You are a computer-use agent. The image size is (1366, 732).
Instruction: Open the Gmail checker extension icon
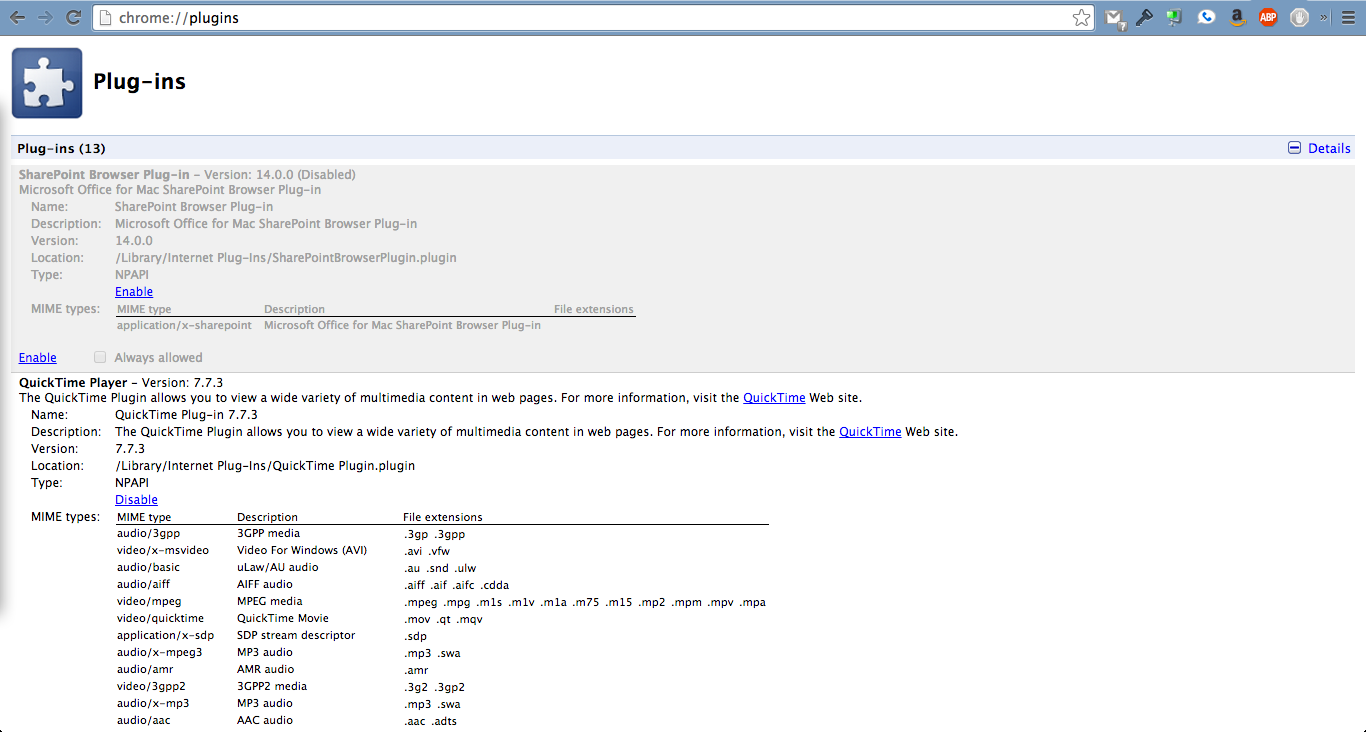click(1115, 17)
